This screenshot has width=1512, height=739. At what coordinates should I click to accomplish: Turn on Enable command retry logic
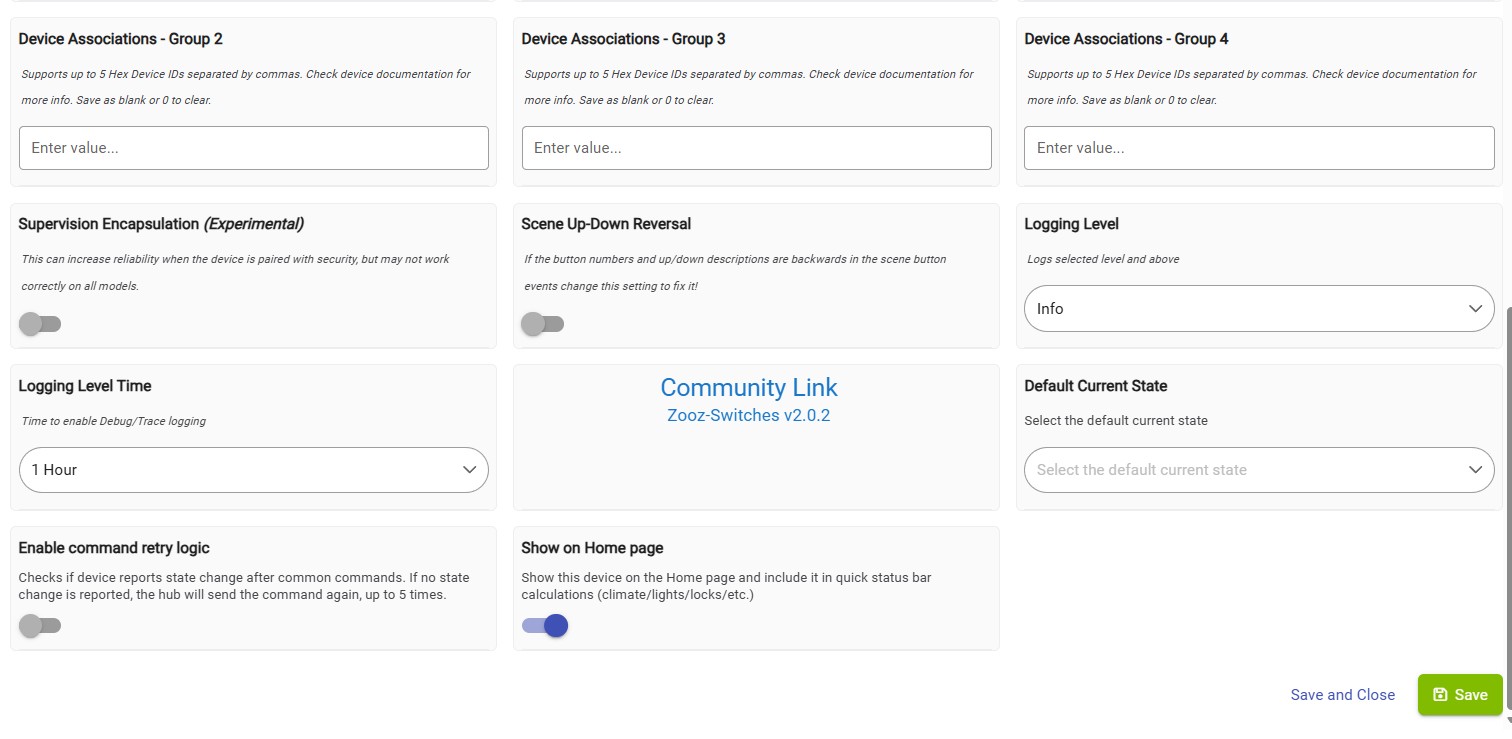click(40, 626)
